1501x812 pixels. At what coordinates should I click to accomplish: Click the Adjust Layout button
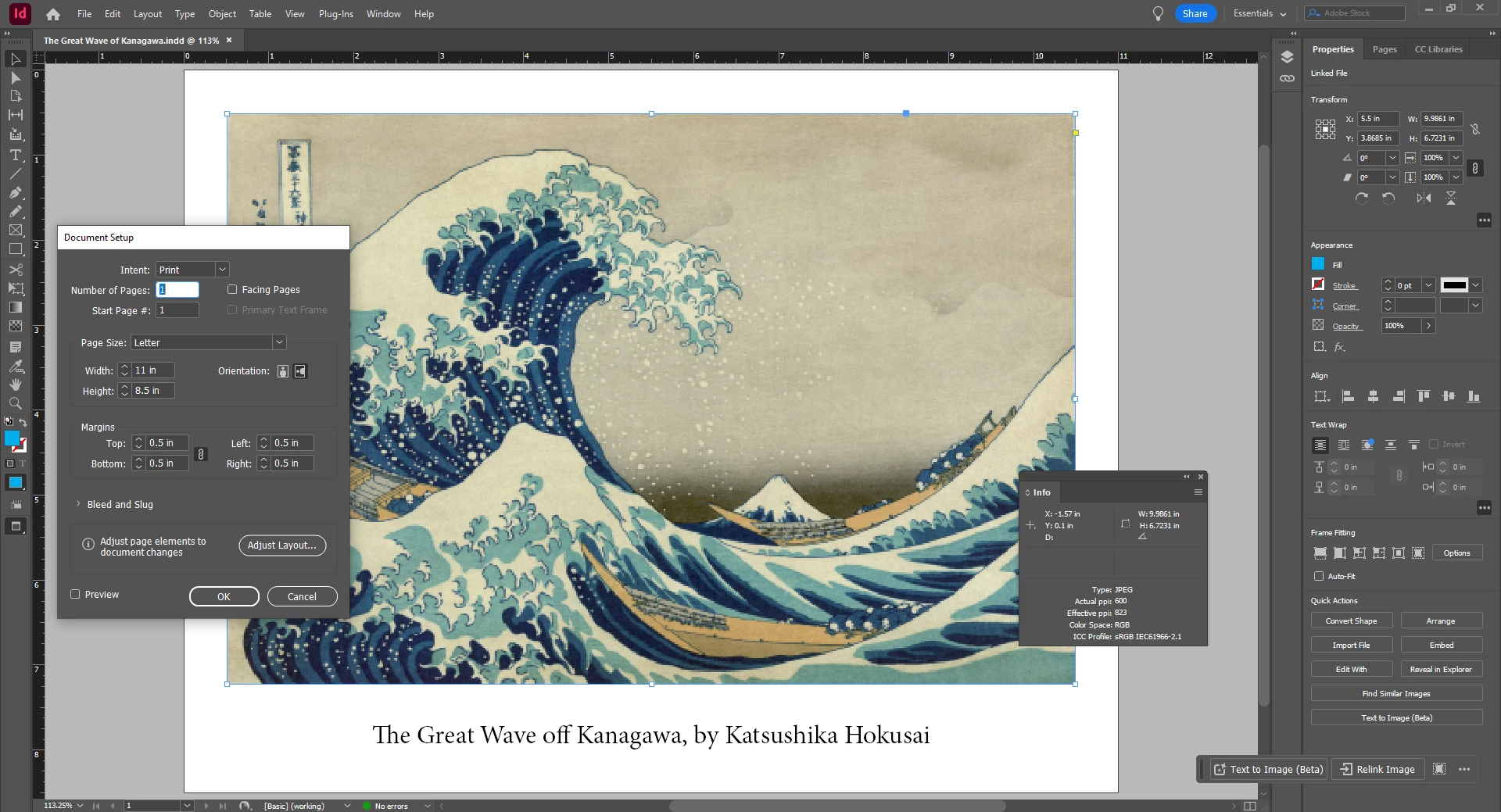[x=282, y=546]
